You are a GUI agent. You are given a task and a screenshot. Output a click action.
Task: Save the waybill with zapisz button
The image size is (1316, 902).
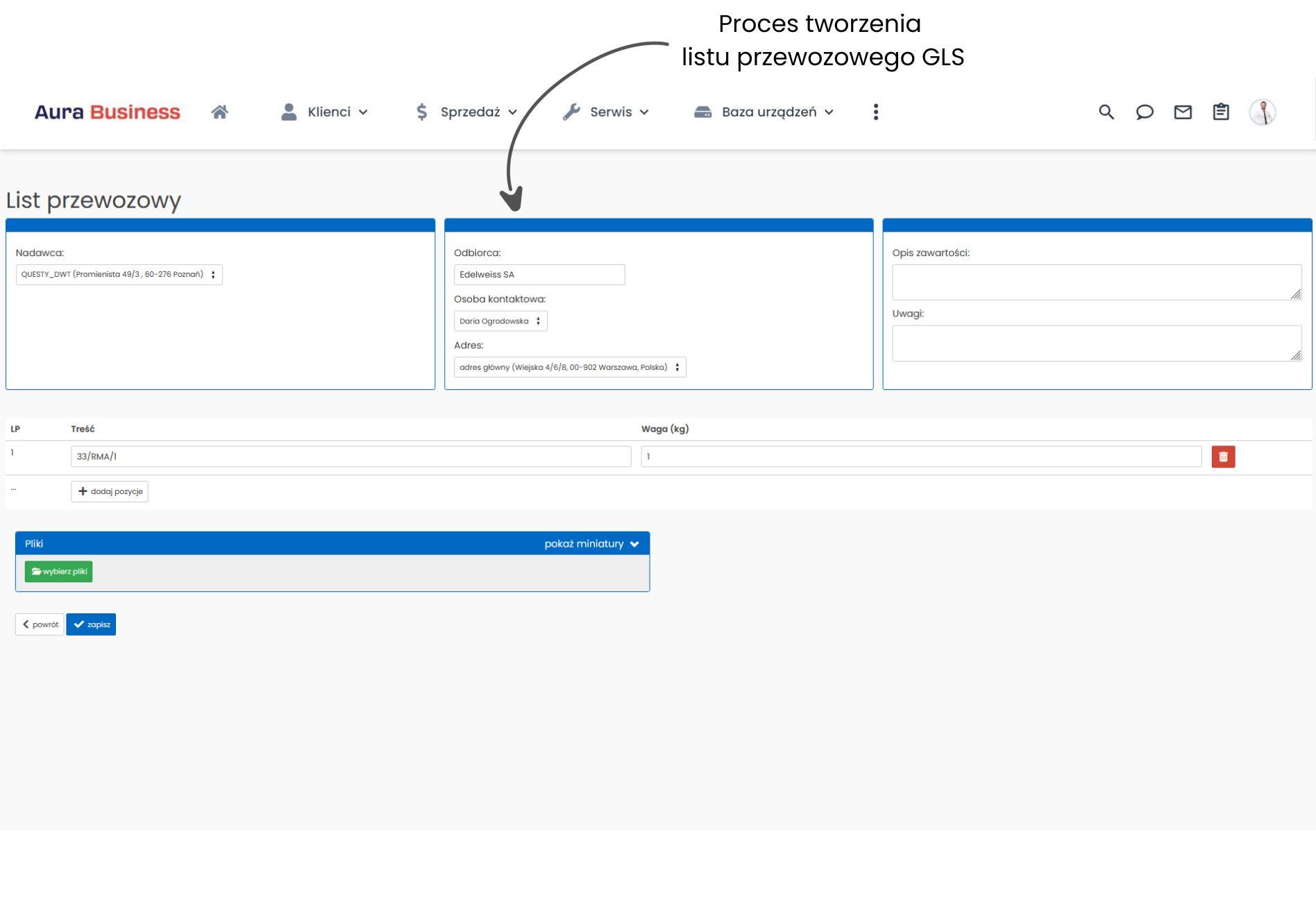coord(91,624)
